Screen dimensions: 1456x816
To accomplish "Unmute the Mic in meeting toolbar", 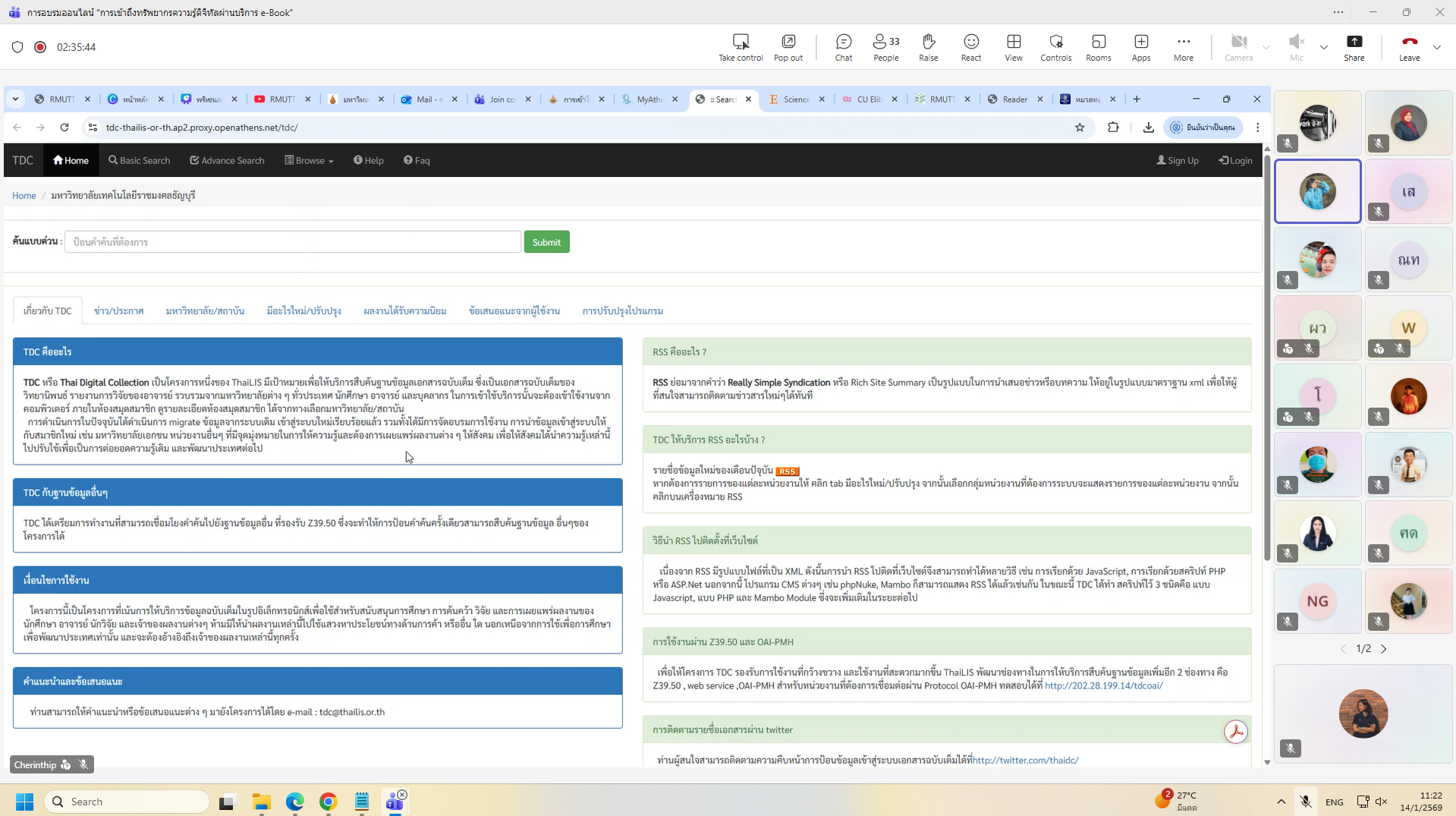I will click(x=1296, y=47).
